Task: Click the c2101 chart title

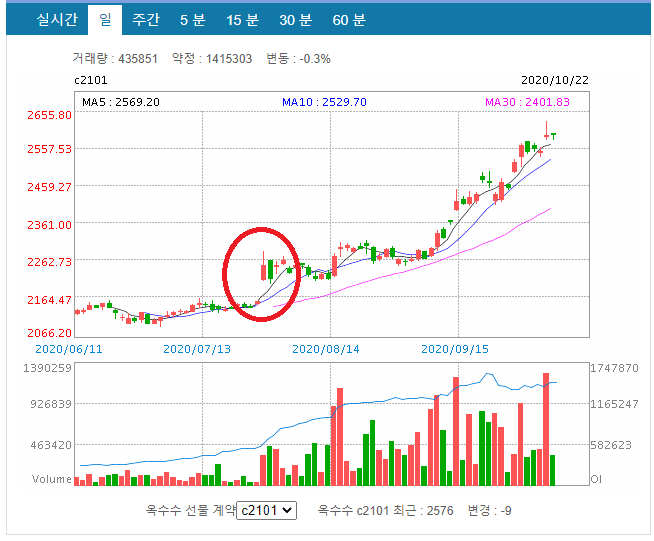Action: (x=91, y=80)
